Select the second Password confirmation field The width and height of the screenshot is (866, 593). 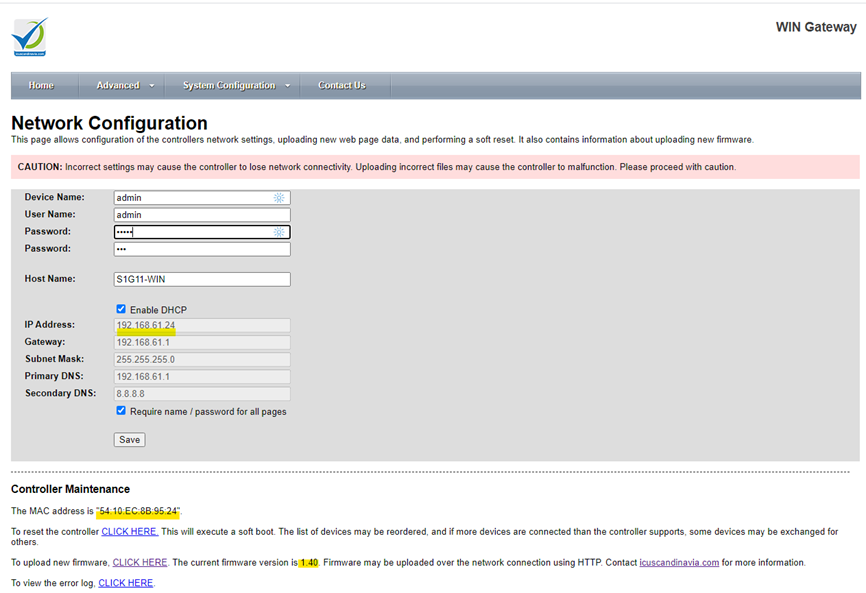[202, 249]
